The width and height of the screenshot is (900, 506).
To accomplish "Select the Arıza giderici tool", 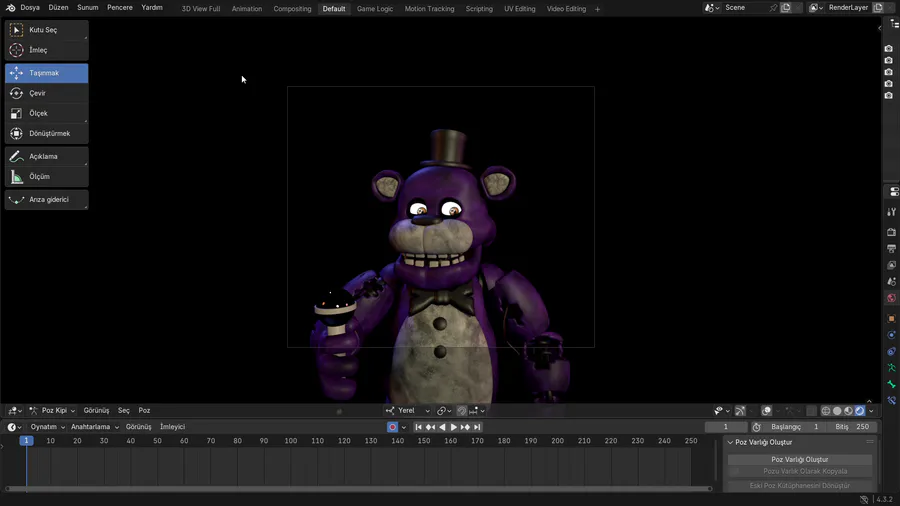I will click(x=46, y=199).
